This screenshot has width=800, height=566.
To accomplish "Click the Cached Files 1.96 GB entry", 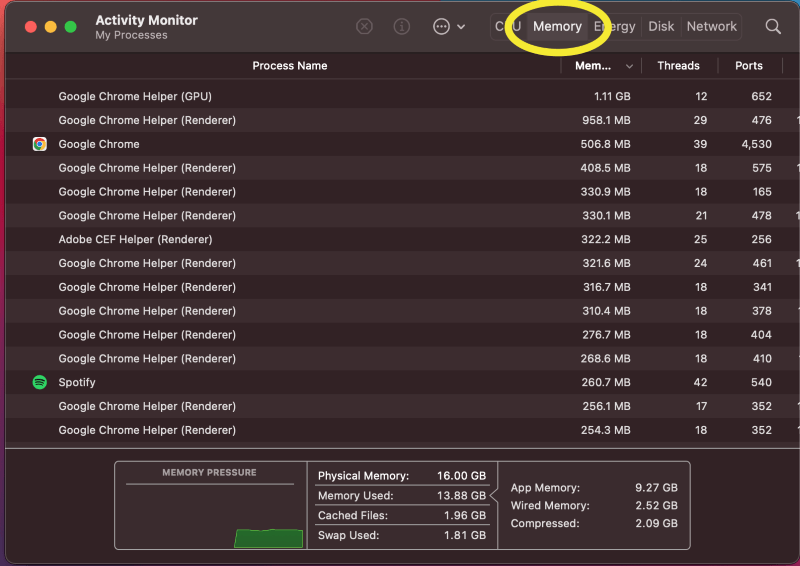I will tap(402, 515).
